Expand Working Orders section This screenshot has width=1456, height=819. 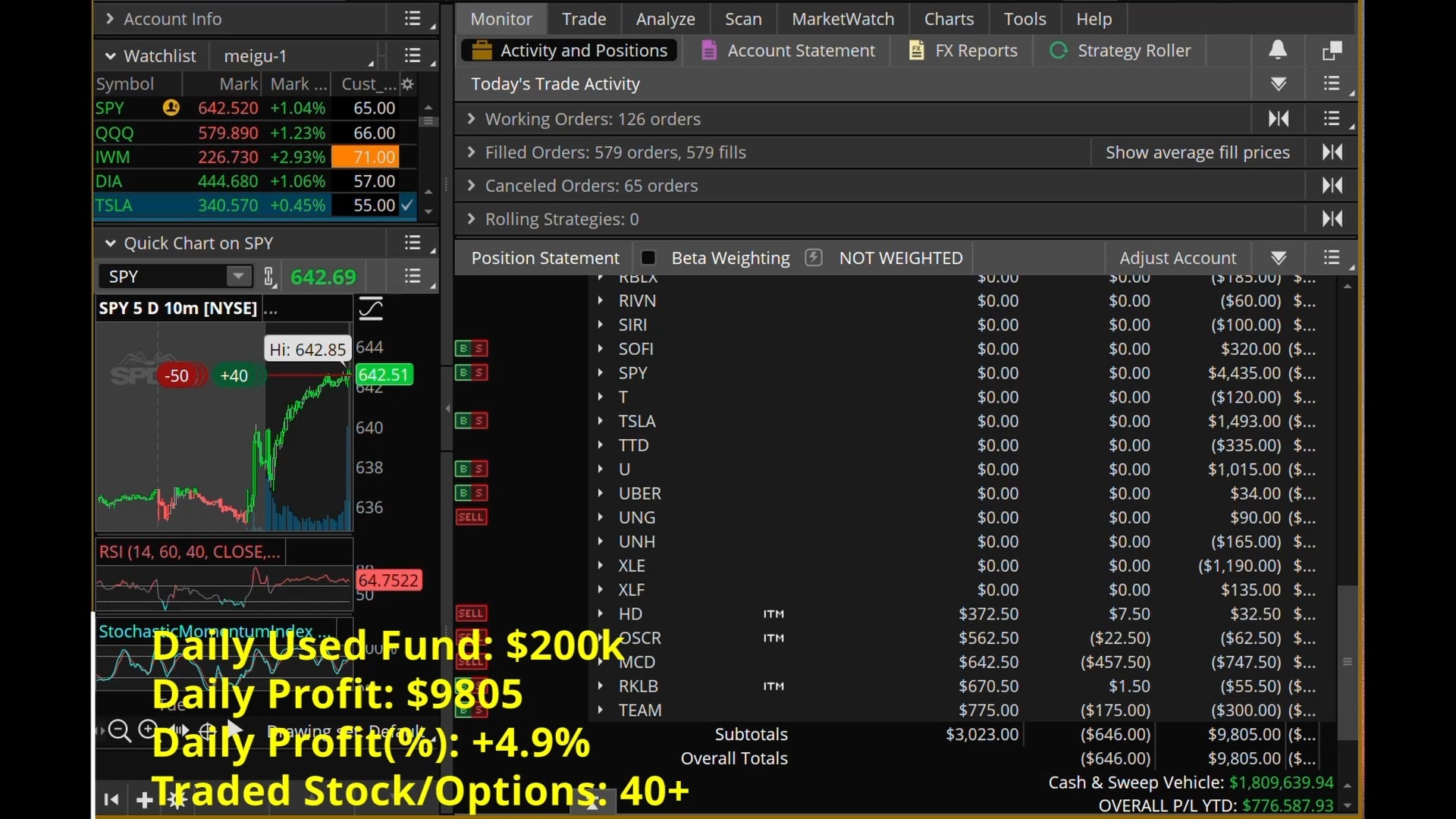[472, 119]
